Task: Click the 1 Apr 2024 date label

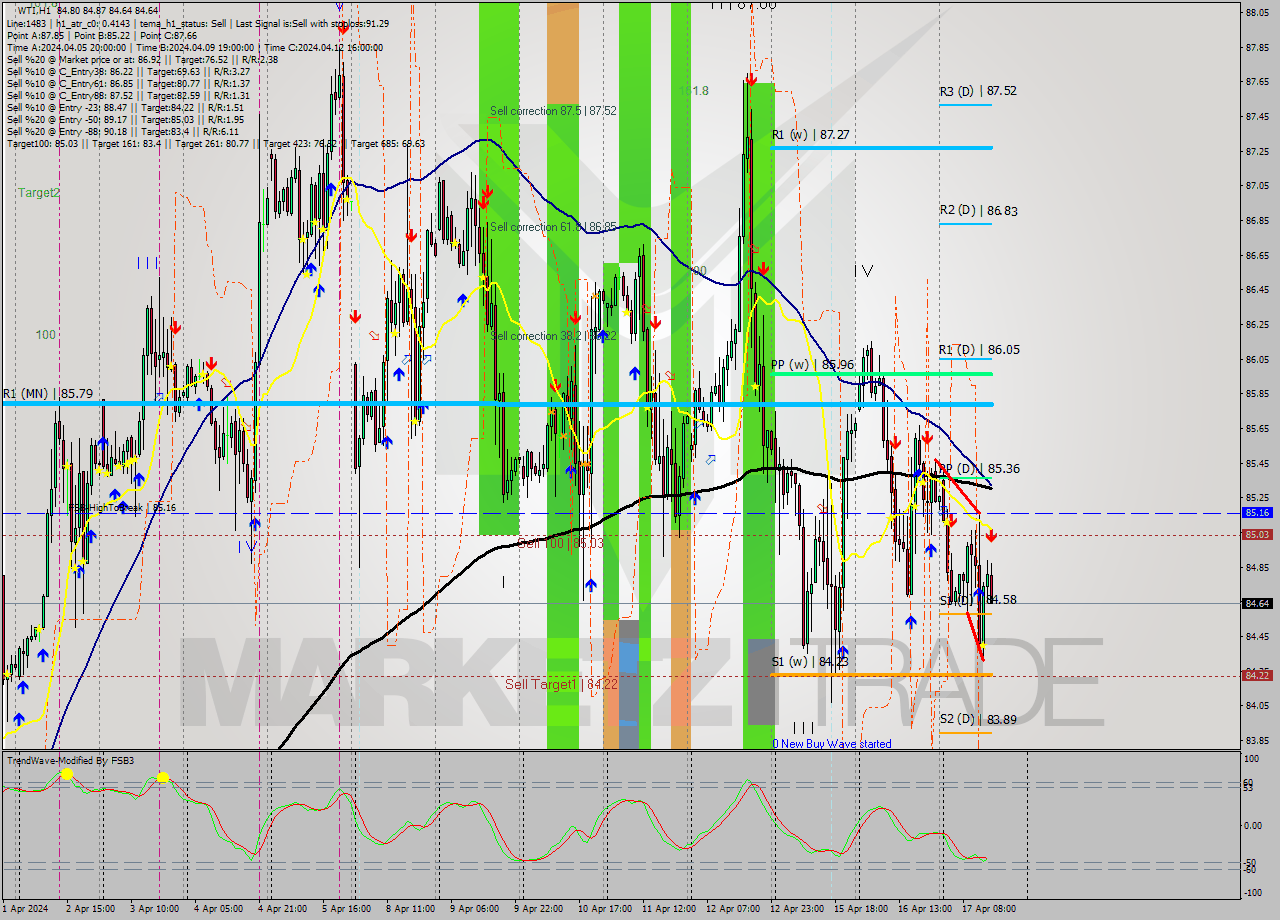Action: coord(24,909)
